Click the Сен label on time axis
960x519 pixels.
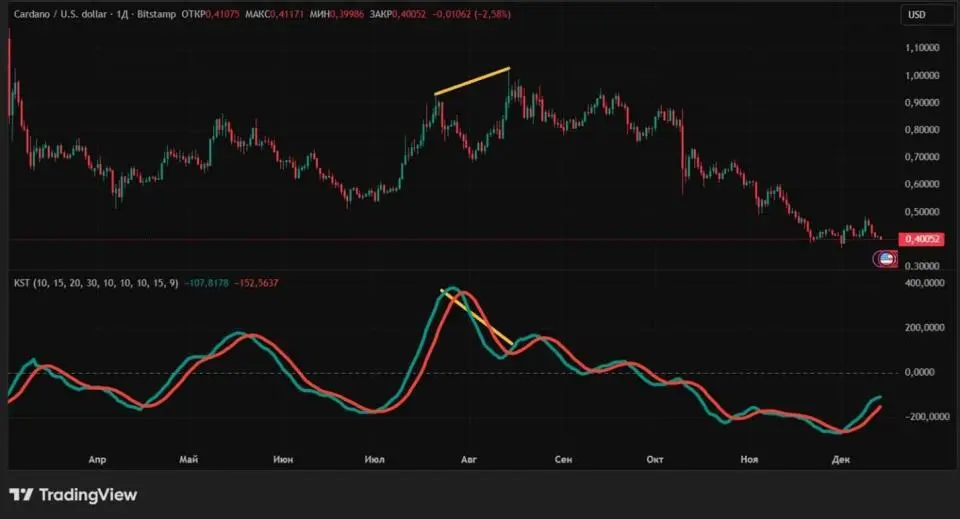tap(563, 459)
